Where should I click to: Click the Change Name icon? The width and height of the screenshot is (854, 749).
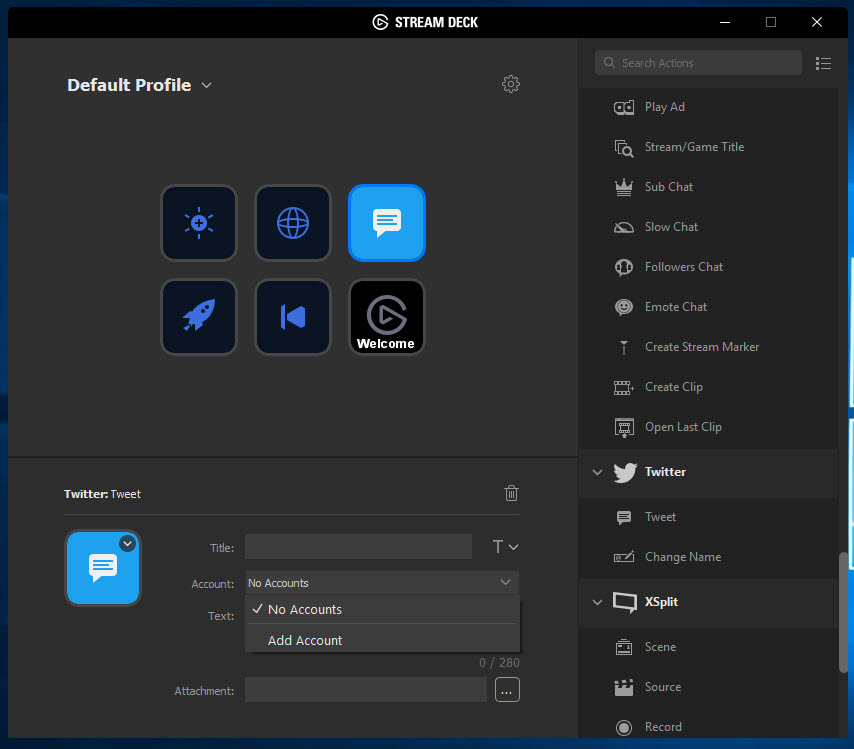624,557
